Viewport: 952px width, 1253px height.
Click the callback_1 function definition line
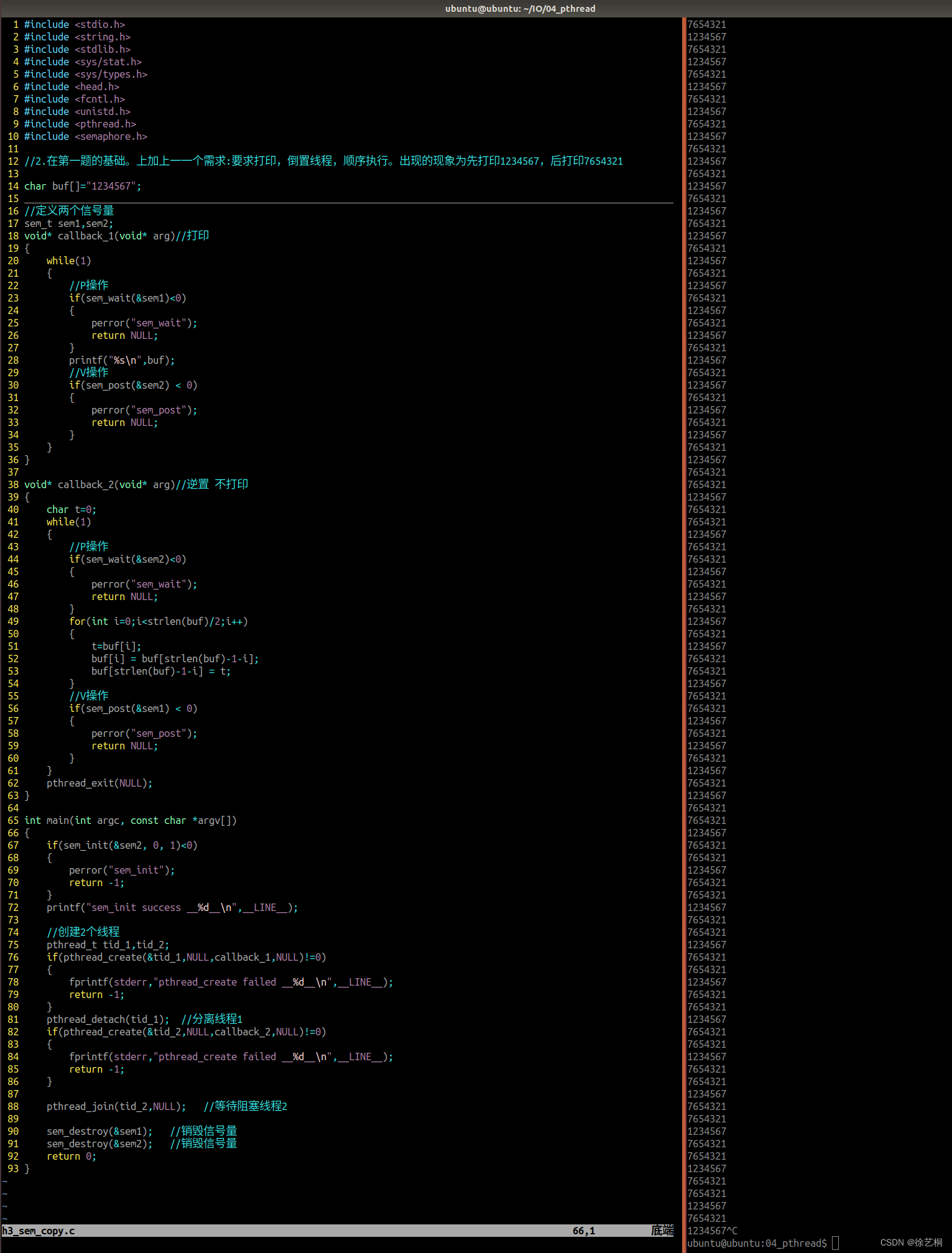(116, 236)
